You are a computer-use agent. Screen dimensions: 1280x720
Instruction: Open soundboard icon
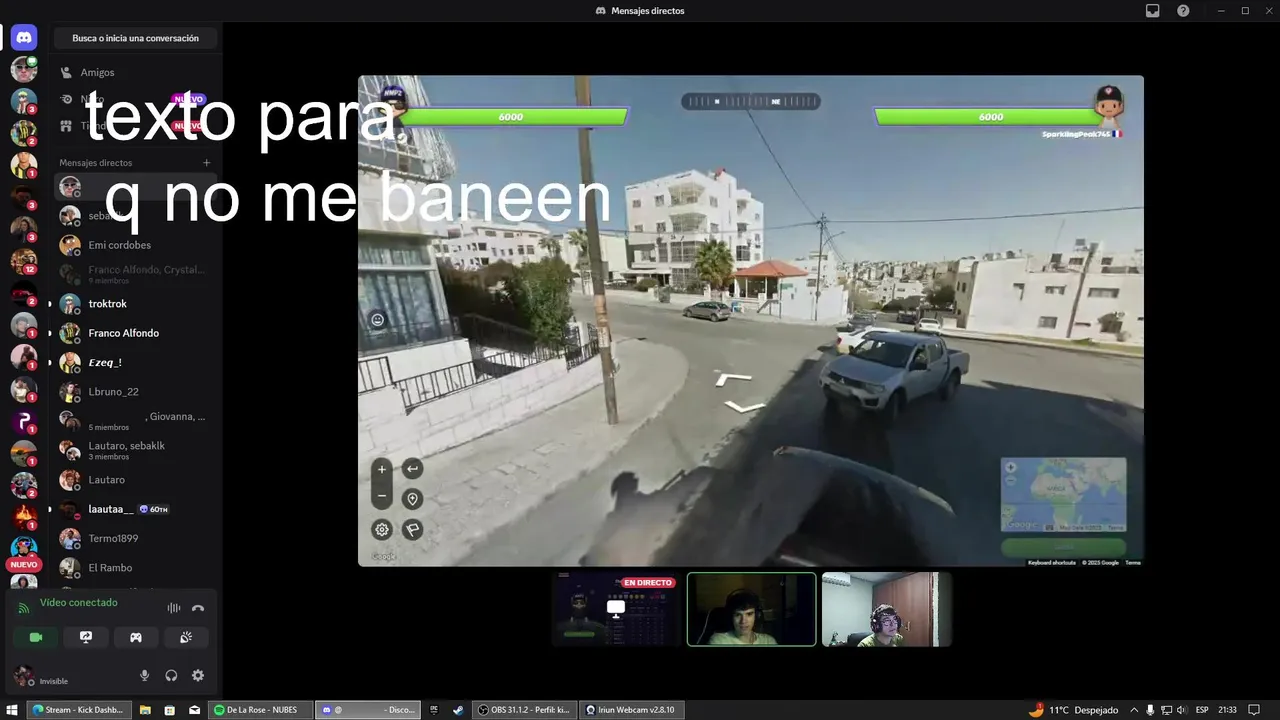pos(186,637)
